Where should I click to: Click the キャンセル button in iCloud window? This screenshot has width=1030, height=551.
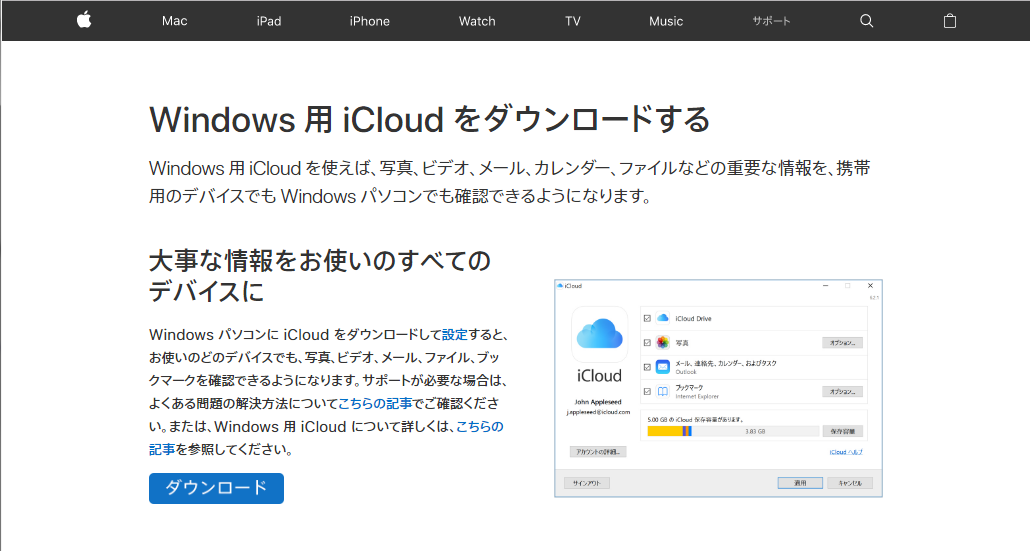[849, 483]
